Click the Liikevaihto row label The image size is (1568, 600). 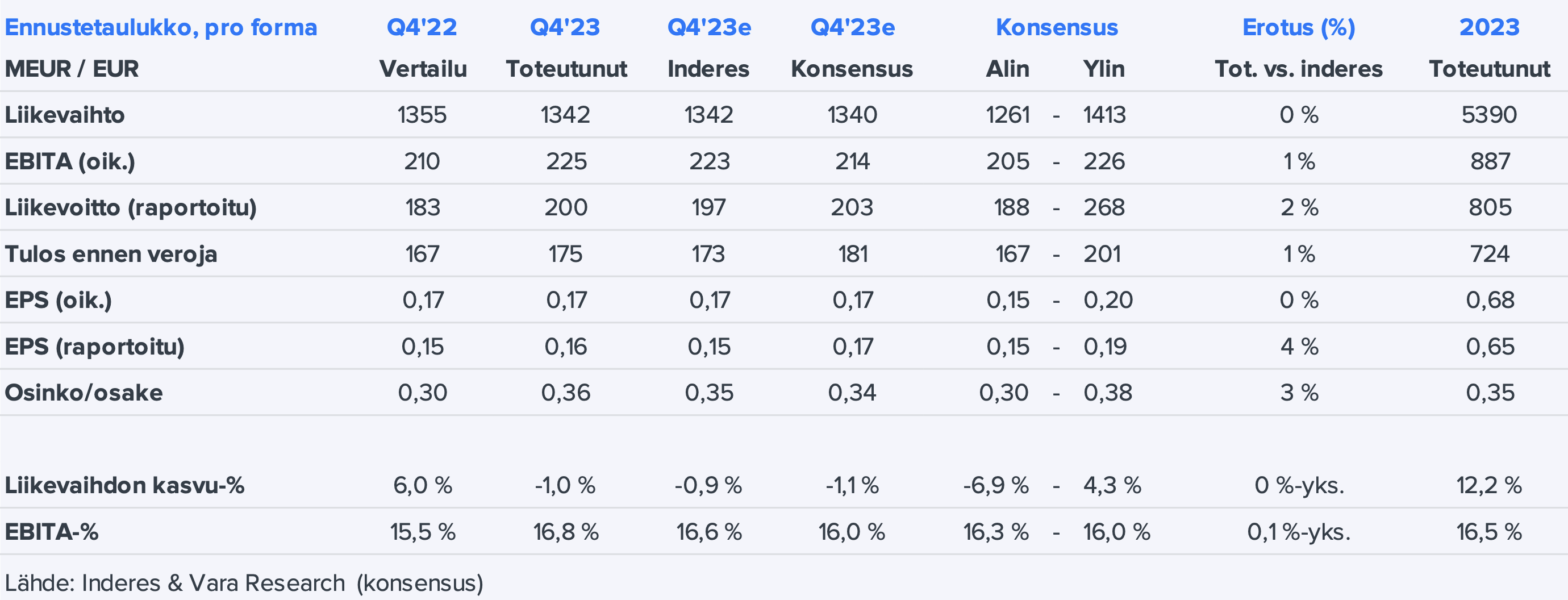click(65, 115)
